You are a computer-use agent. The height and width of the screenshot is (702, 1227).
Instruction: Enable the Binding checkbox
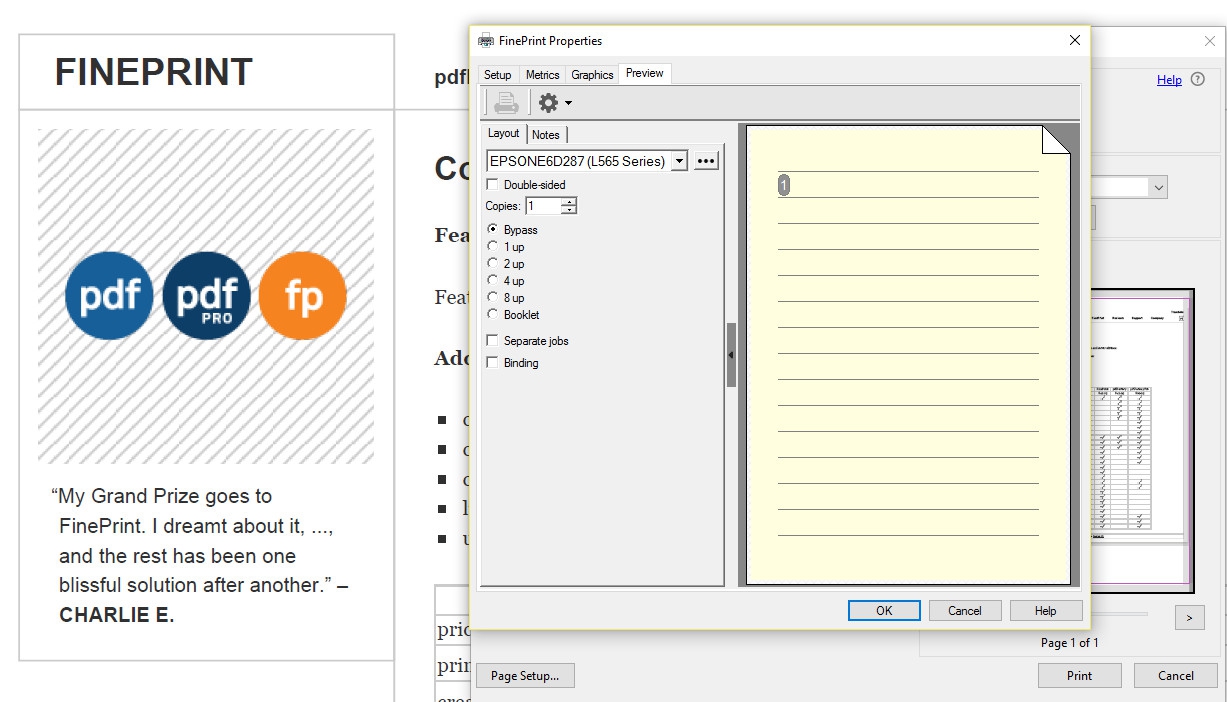tap(492, 363)
